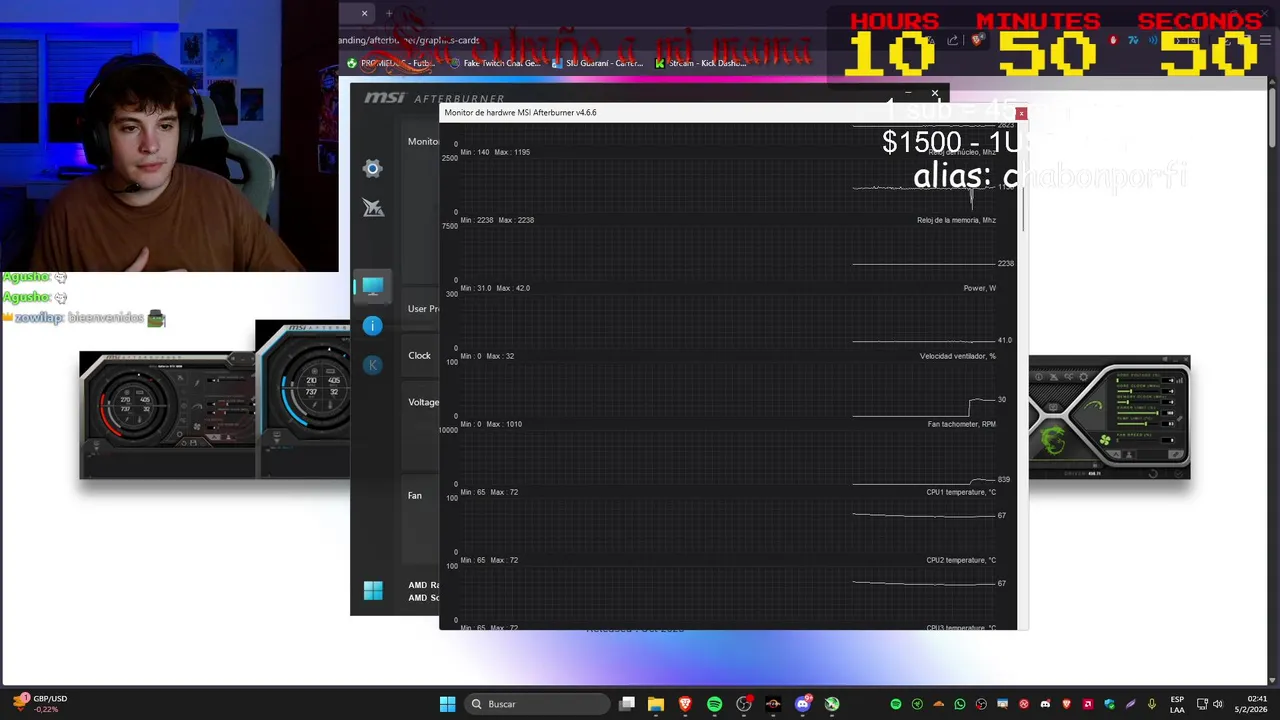The height and width of the screenshot is (720, 1280).
Task: Open the GBP/USD widget on taskbar
Action: click(40, 704)
